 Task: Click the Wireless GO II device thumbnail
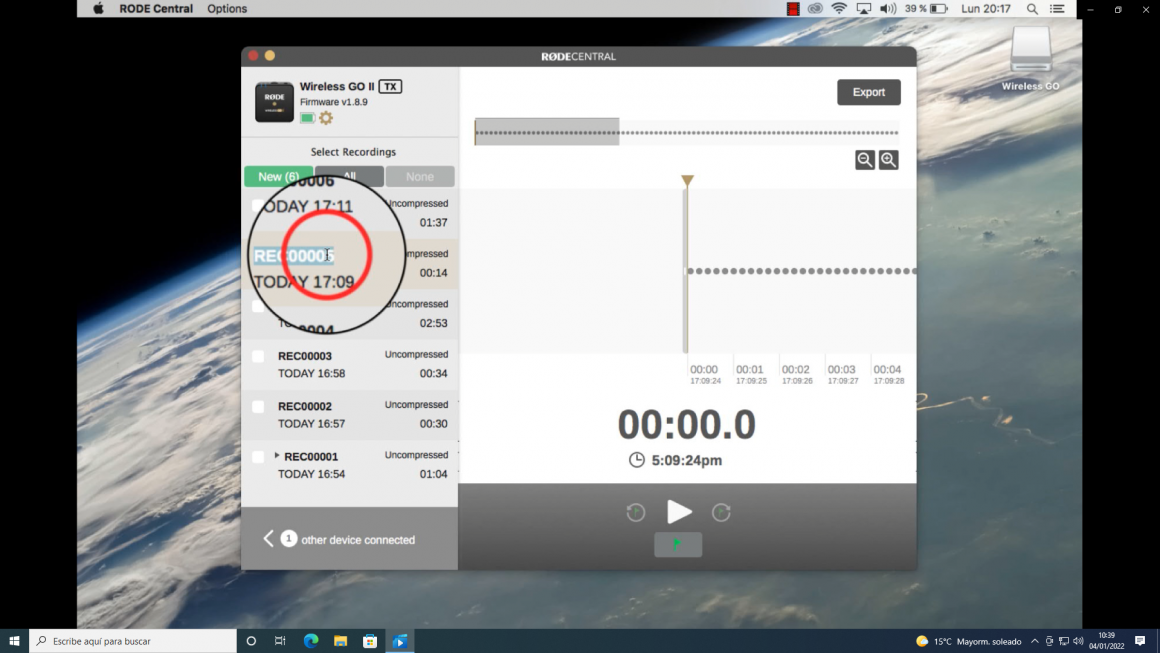pos(274,102)
